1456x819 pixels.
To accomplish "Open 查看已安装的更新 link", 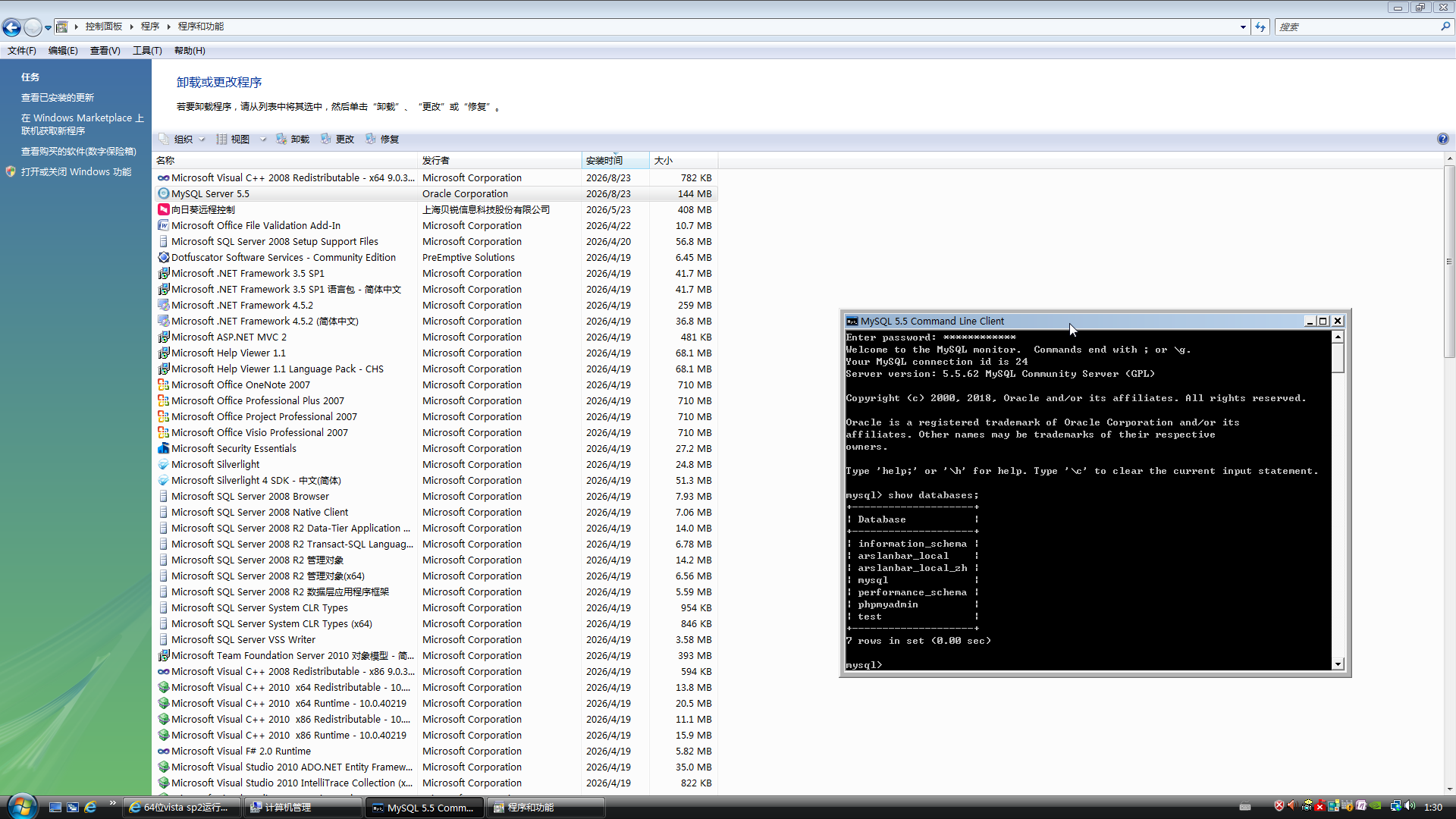I will [58, 98].
